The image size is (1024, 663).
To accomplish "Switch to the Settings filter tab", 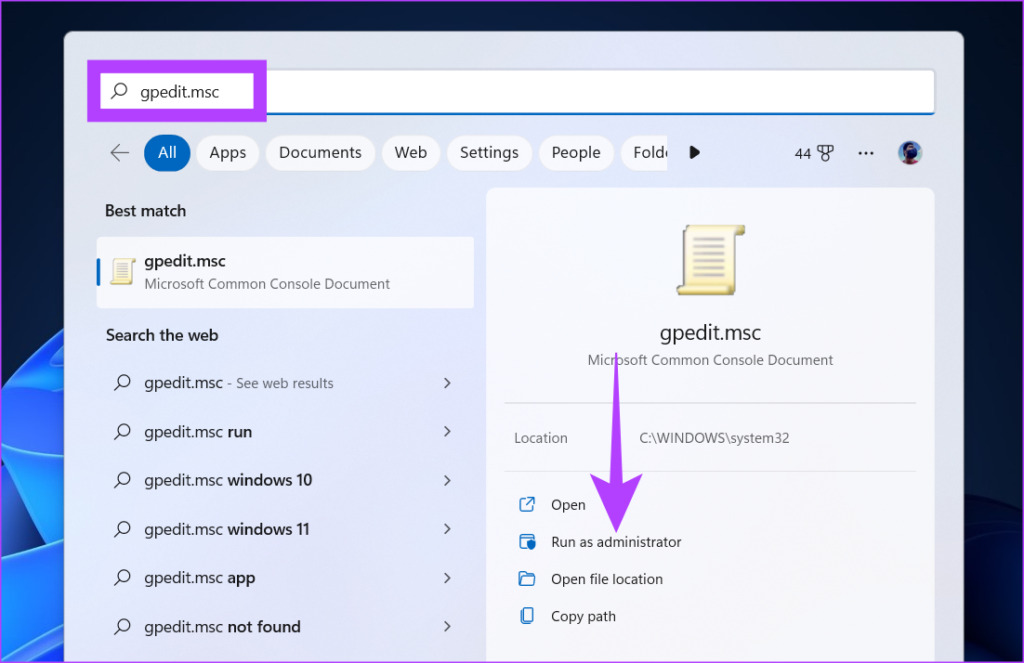I will (489, 153).
